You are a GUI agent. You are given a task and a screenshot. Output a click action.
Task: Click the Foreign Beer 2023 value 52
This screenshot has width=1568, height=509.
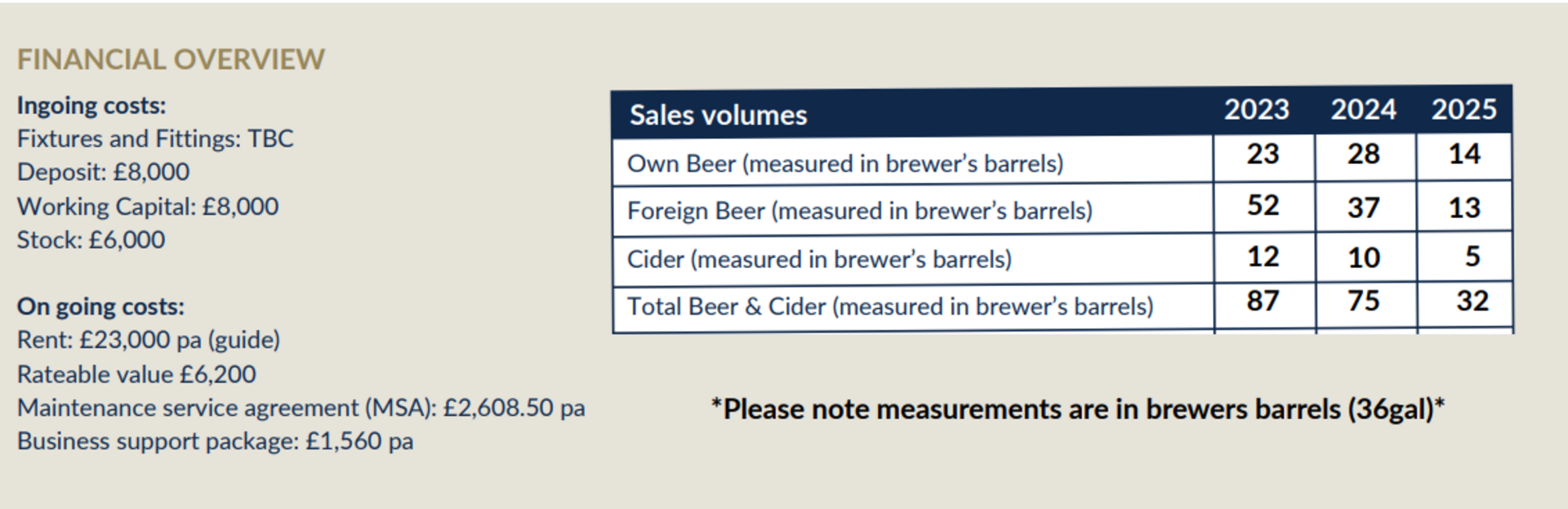point(1263,205)
